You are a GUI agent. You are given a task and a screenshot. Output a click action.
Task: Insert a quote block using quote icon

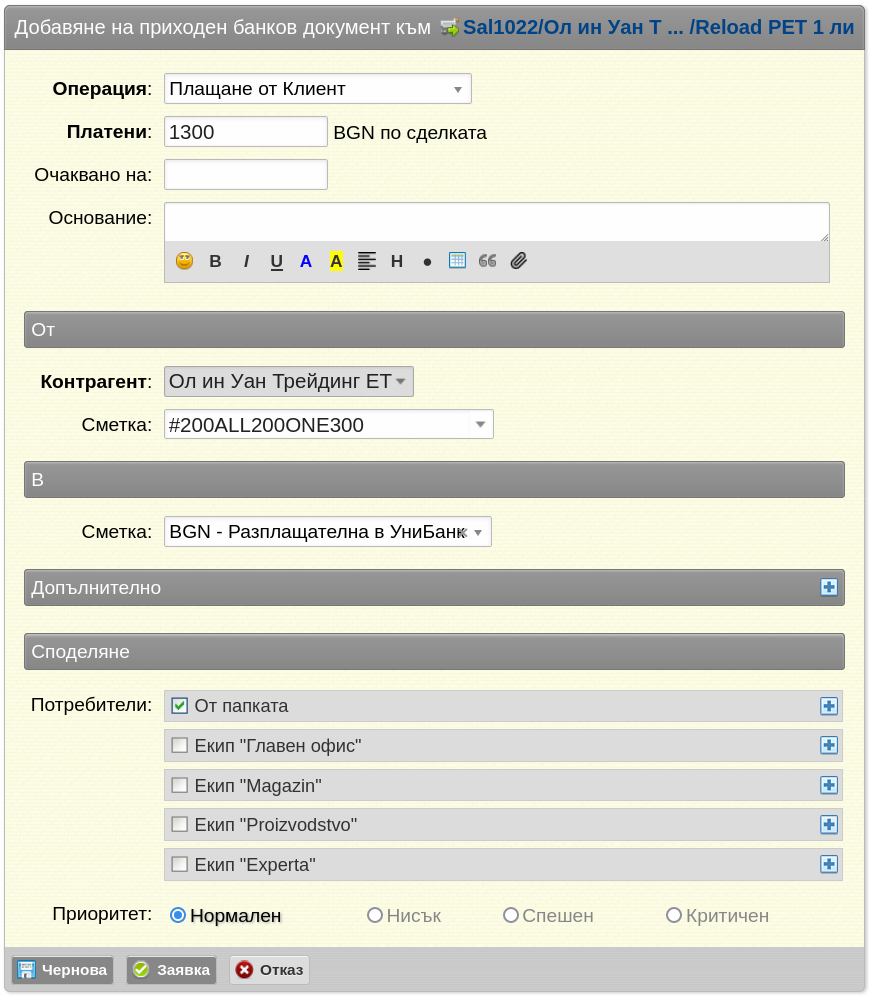(x=487, y=261)
